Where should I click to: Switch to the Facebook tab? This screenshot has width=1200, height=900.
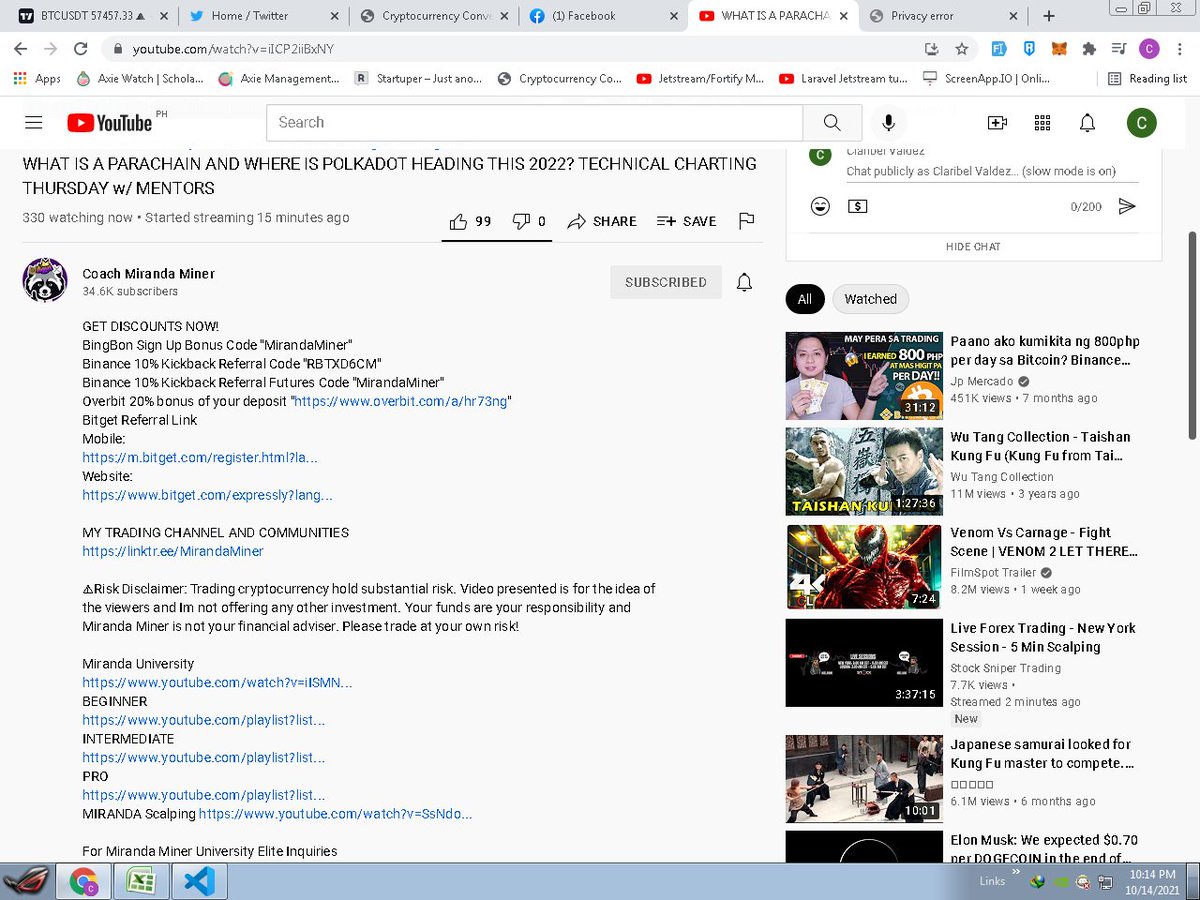tap(603, 16)
